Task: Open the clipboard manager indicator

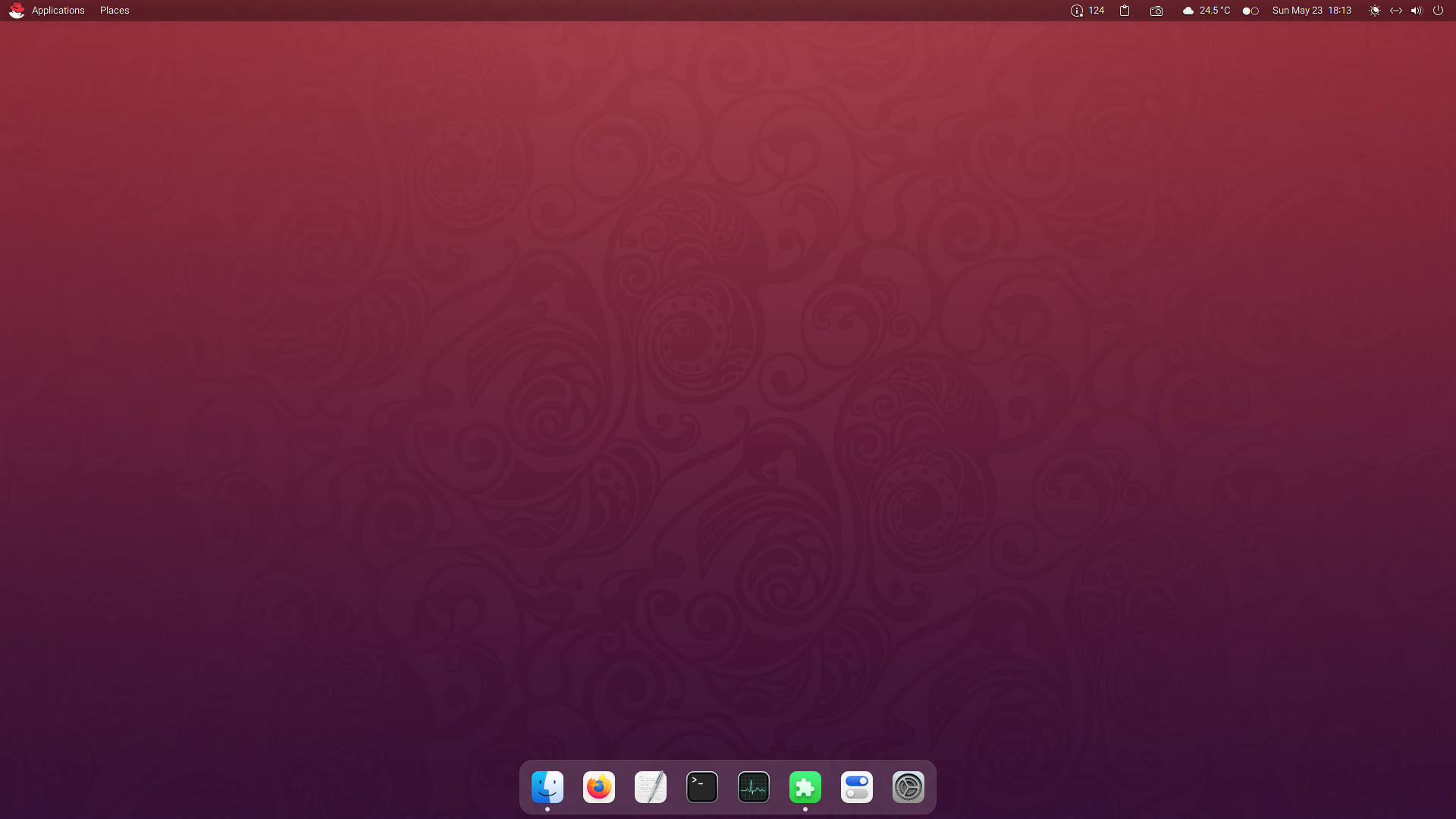Action: [x=1125, y=11]
